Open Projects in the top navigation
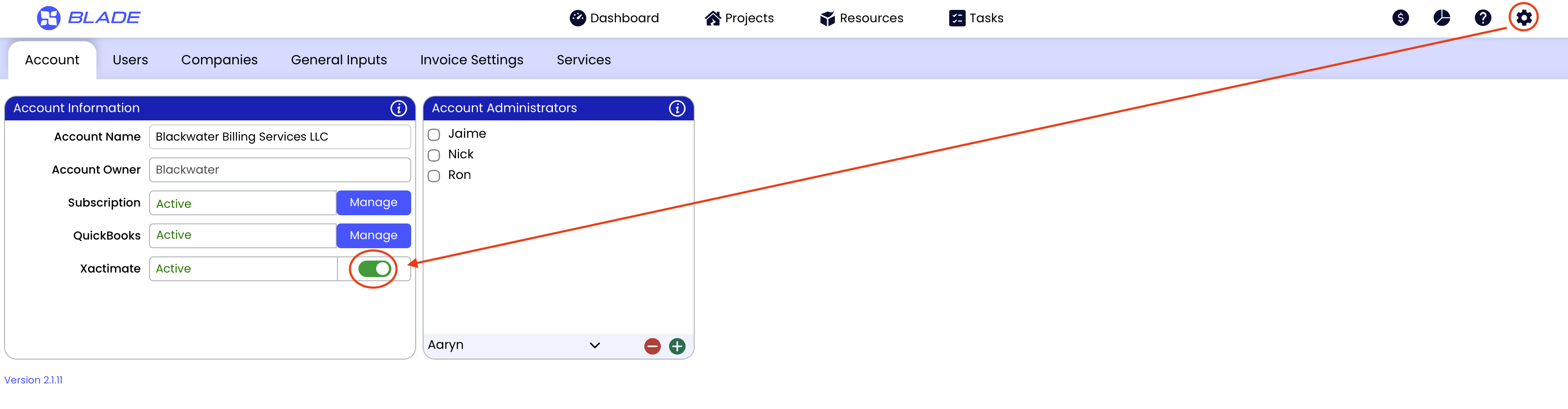1568x409 pixels. pyautogui.click(x=739, y=18)
